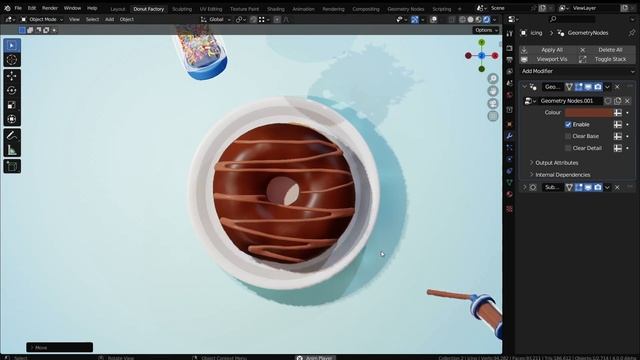
Task: Open the Add Modifier dropdown
Action: 577,71
